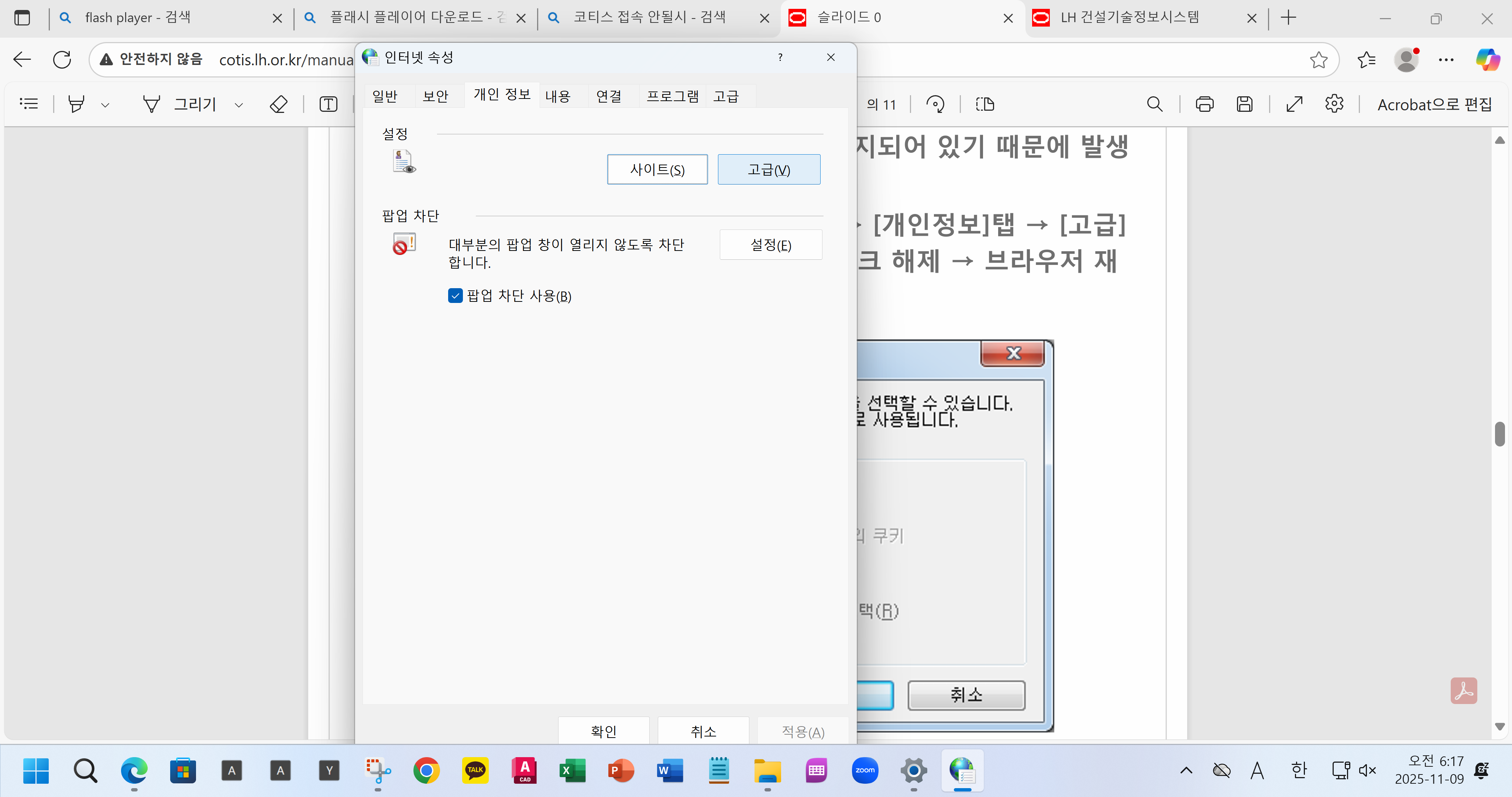
Task: Click the 고급(V) button
Action: point(769,170)
